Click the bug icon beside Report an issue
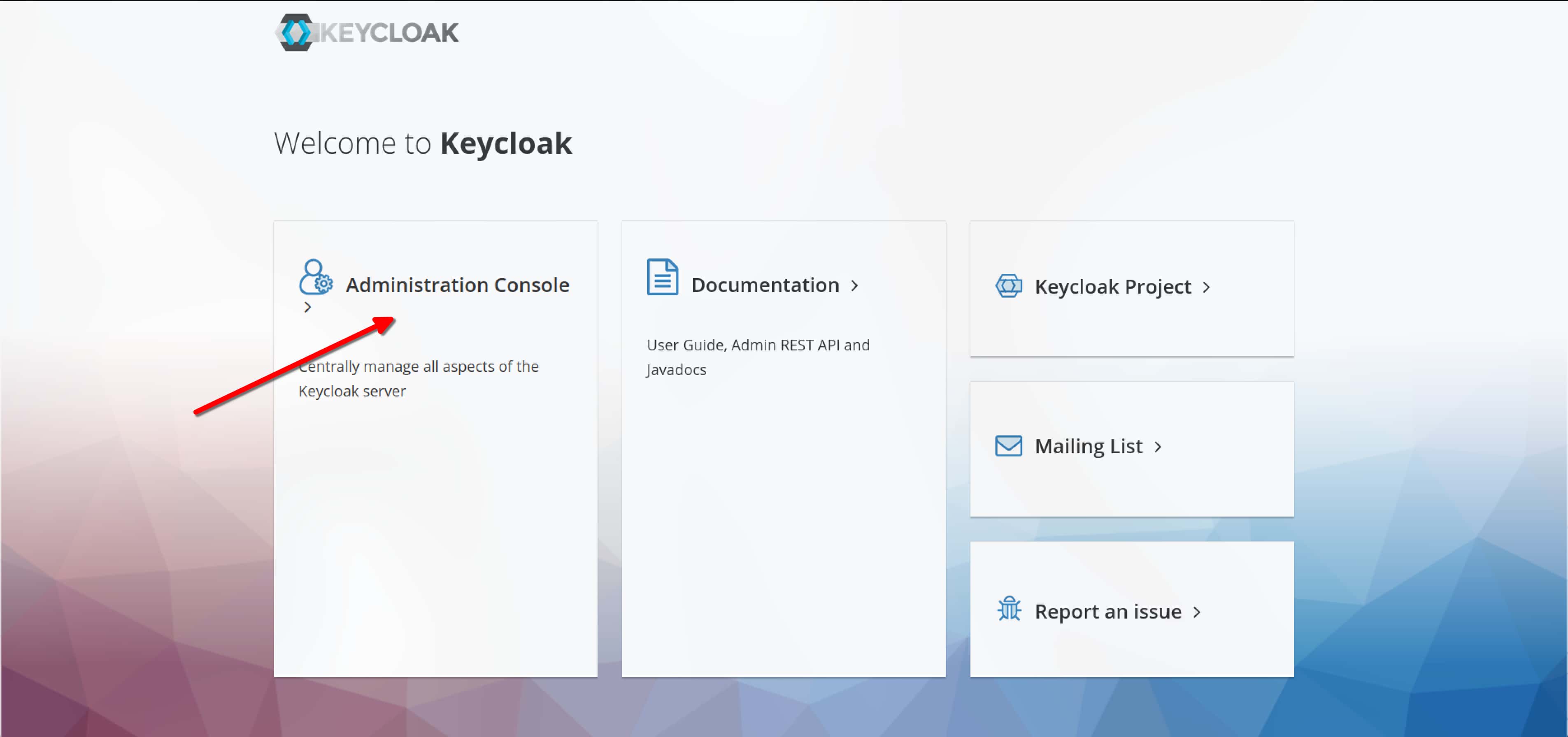Screen dimensions: 1568x737 point(1009,610)
